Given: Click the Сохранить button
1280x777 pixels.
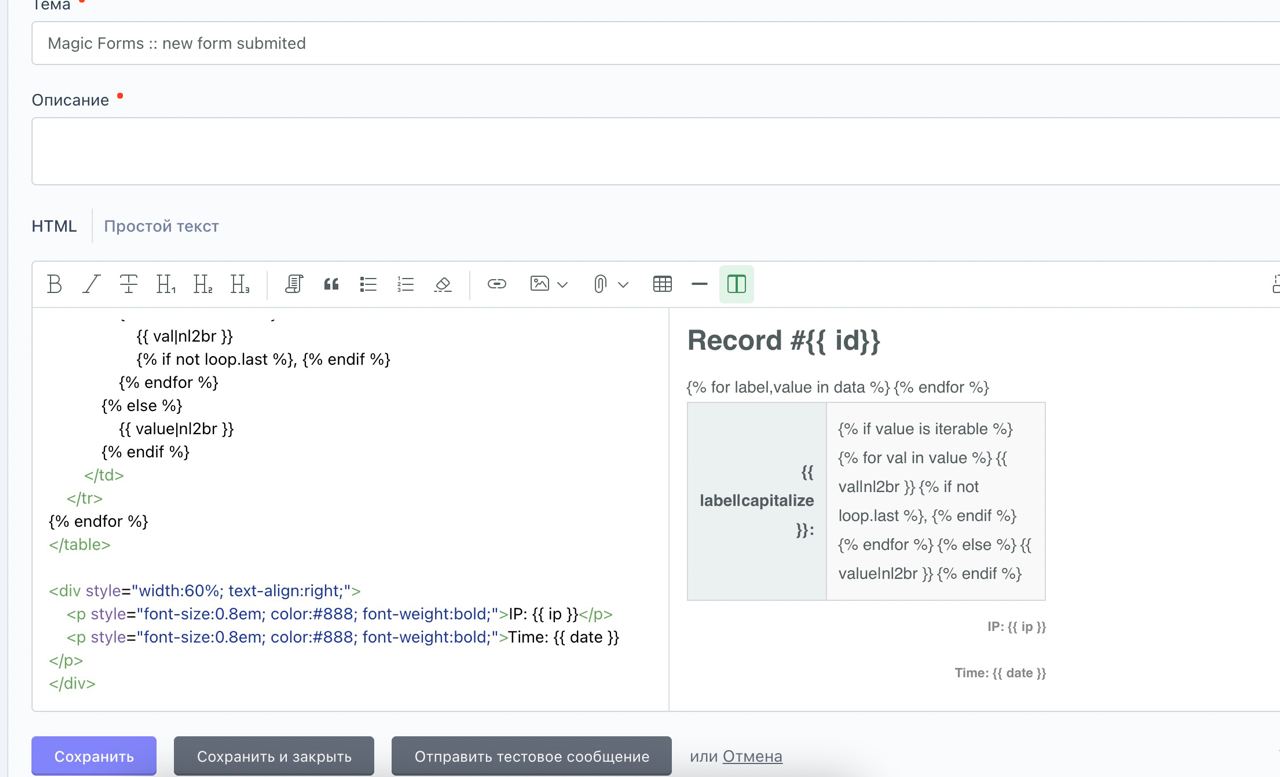Looking at the screenshot, I should coord(94,756).
